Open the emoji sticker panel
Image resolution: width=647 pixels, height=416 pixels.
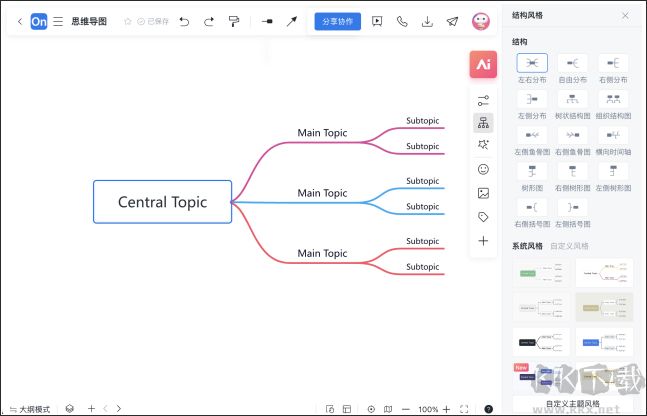click(x=484, y=169)
